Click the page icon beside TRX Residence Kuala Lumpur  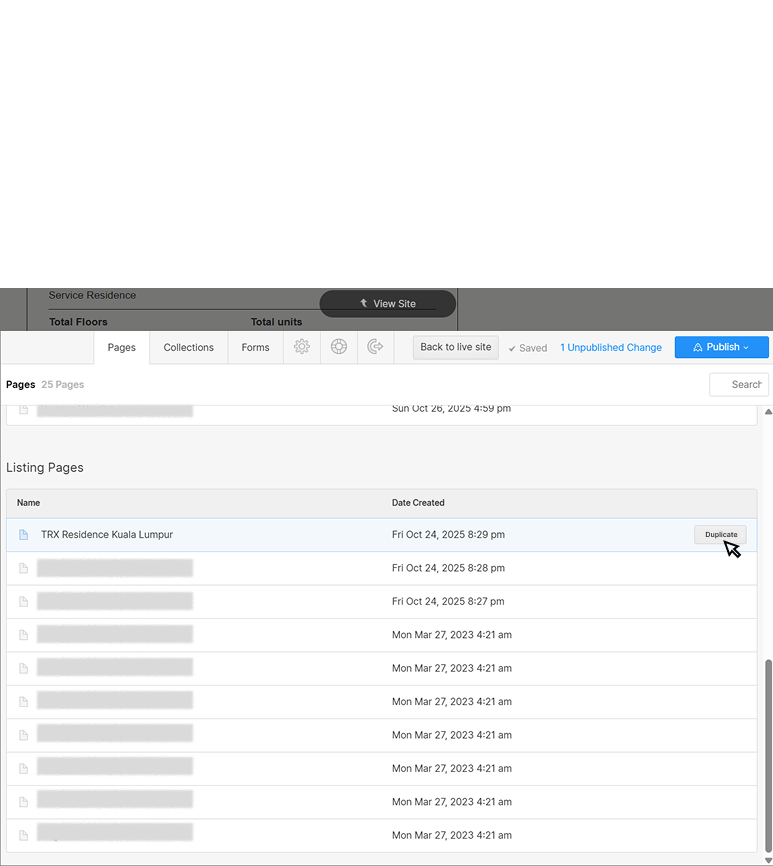point(23,535)
